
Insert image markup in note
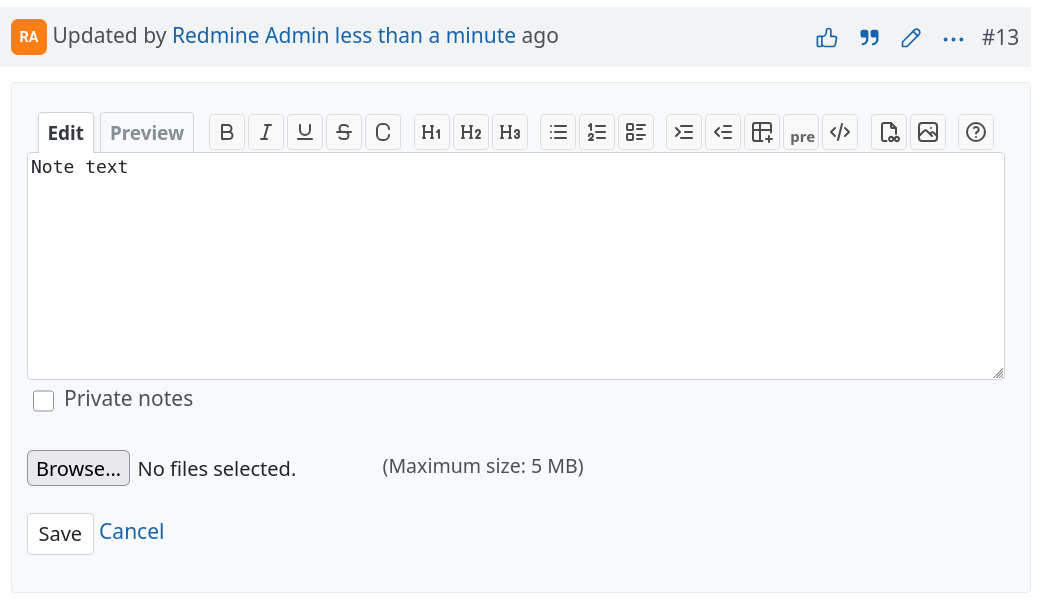[927, 132]
